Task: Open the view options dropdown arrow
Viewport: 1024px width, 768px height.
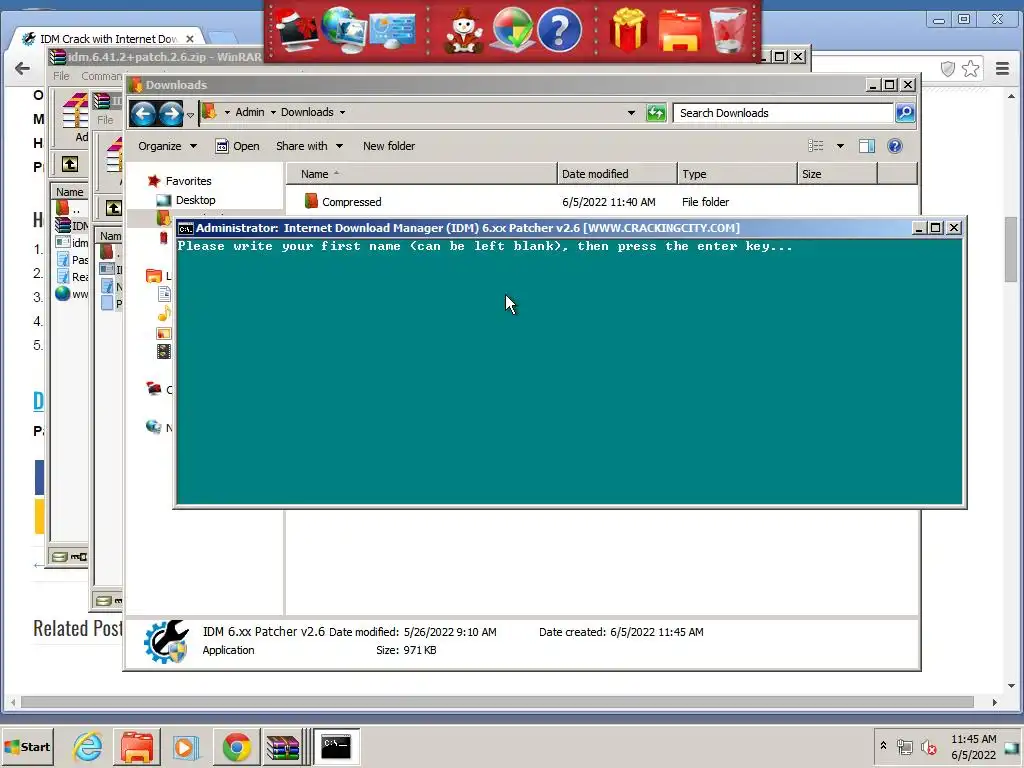Action: [840, 146]
